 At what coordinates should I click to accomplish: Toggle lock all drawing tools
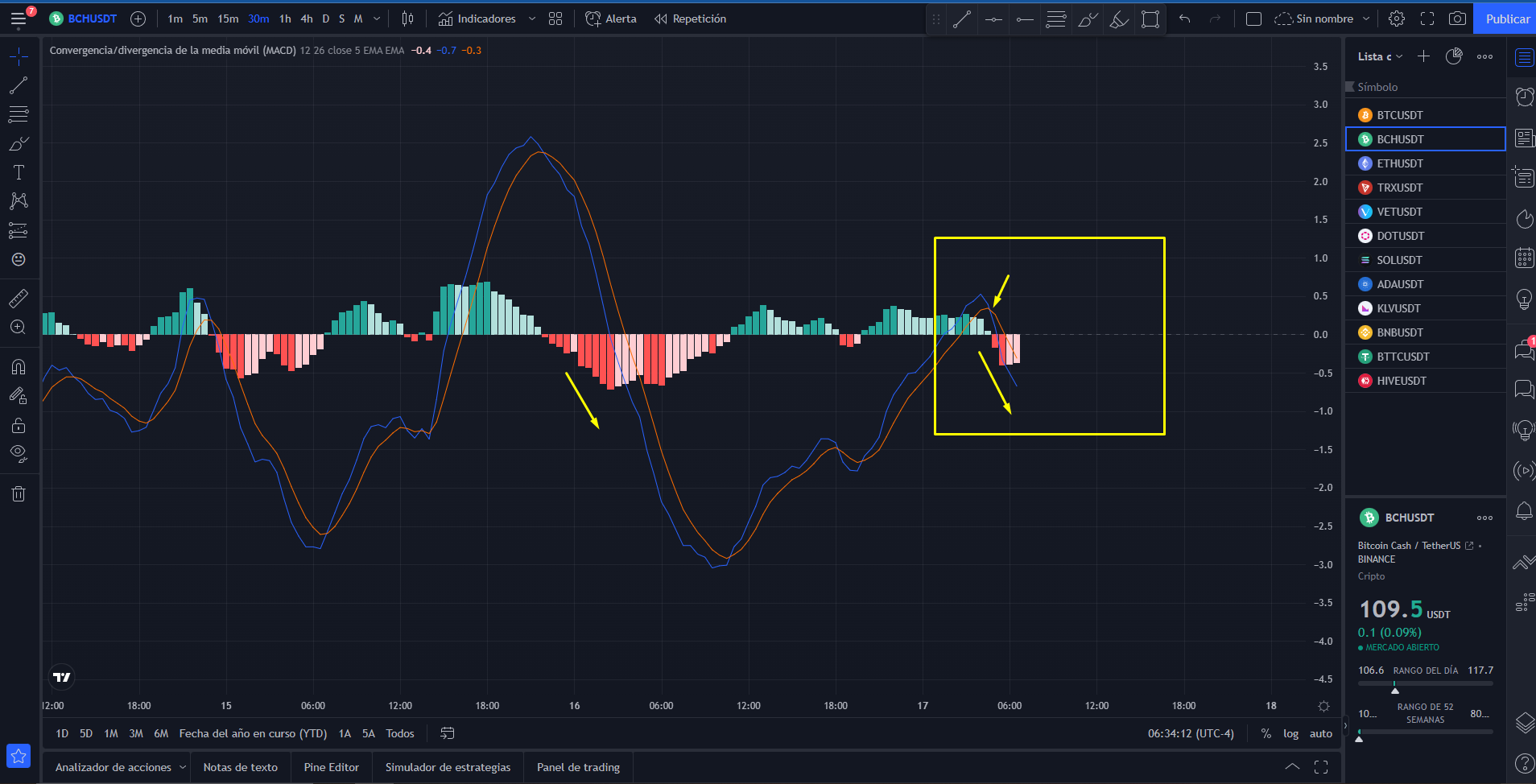[19, 425]
